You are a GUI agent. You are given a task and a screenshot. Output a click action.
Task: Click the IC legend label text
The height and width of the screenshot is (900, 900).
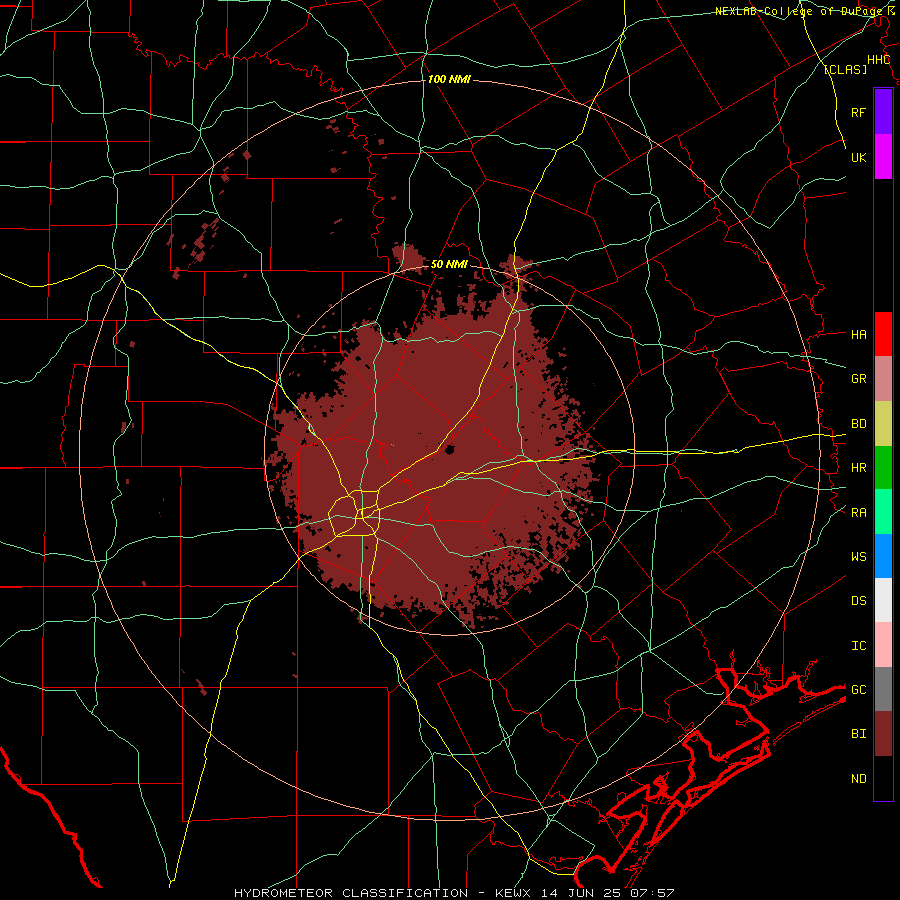coord(858,646)
